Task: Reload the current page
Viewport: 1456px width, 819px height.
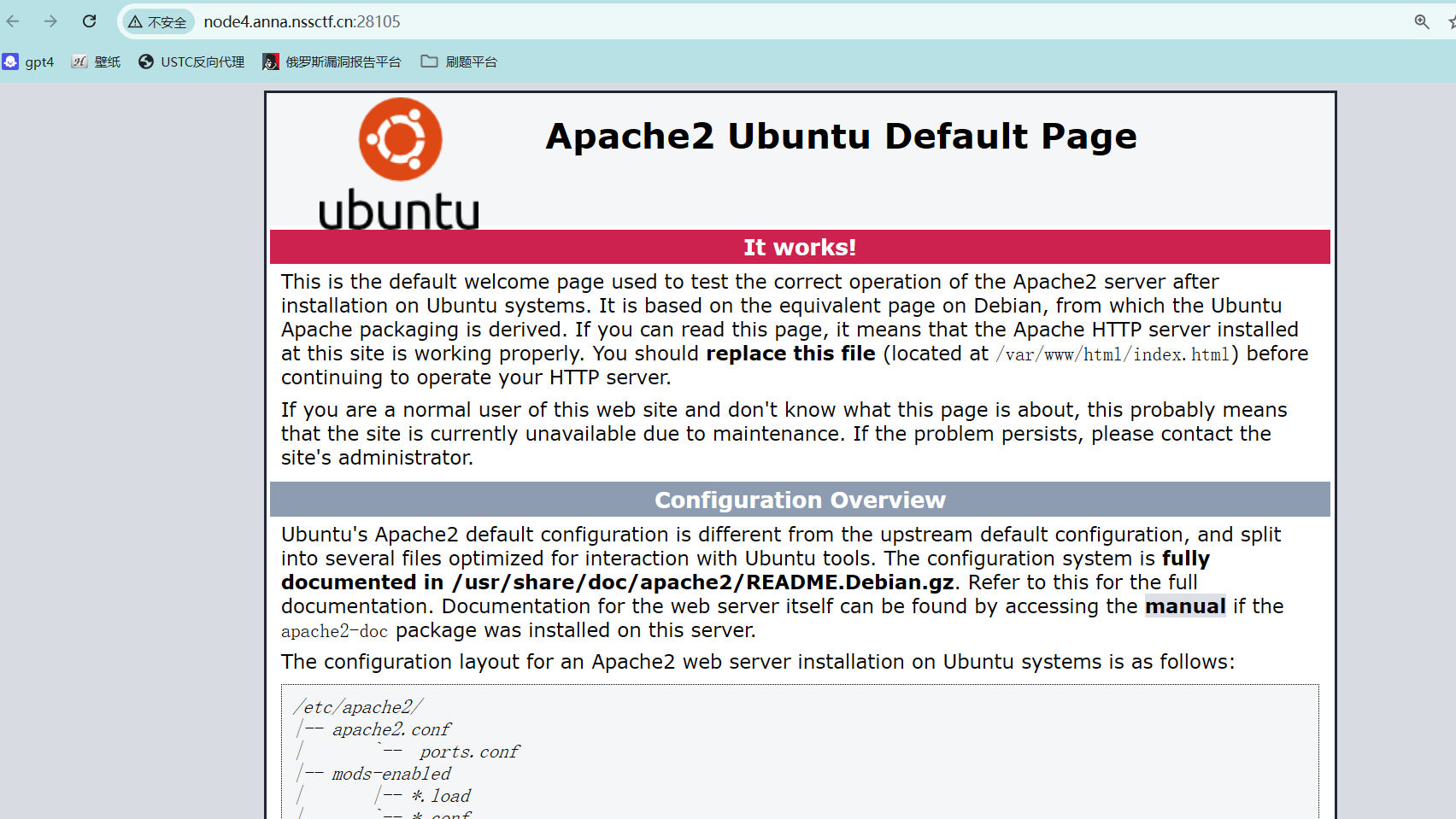Action: point(89,21)
